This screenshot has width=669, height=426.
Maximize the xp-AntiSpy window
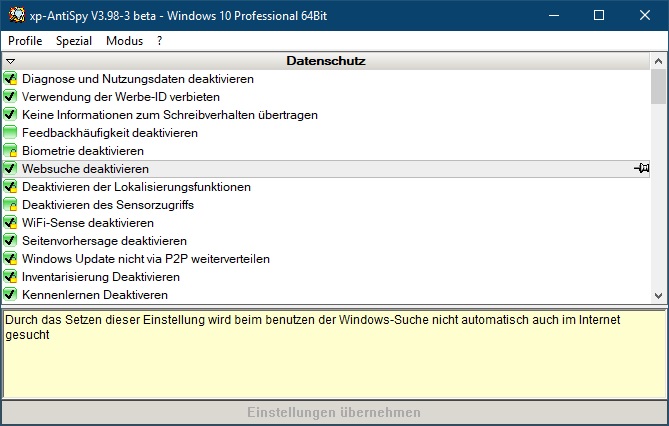point(599,15)
